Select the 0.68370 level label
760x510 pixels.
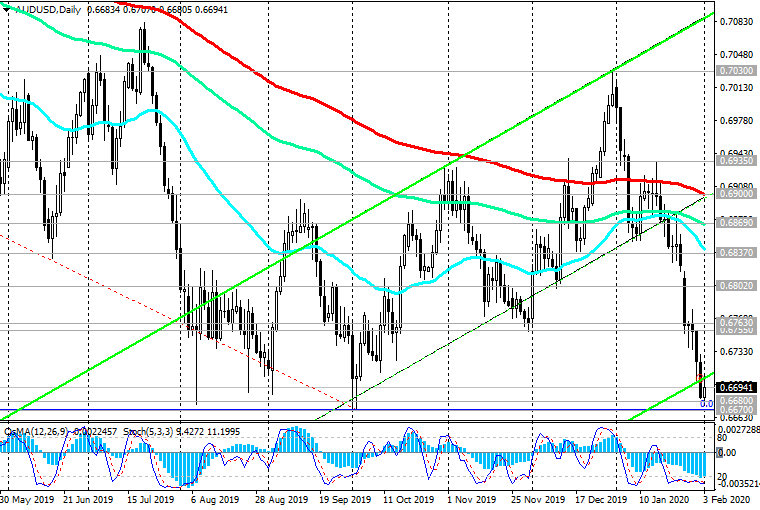click(736, 253)
